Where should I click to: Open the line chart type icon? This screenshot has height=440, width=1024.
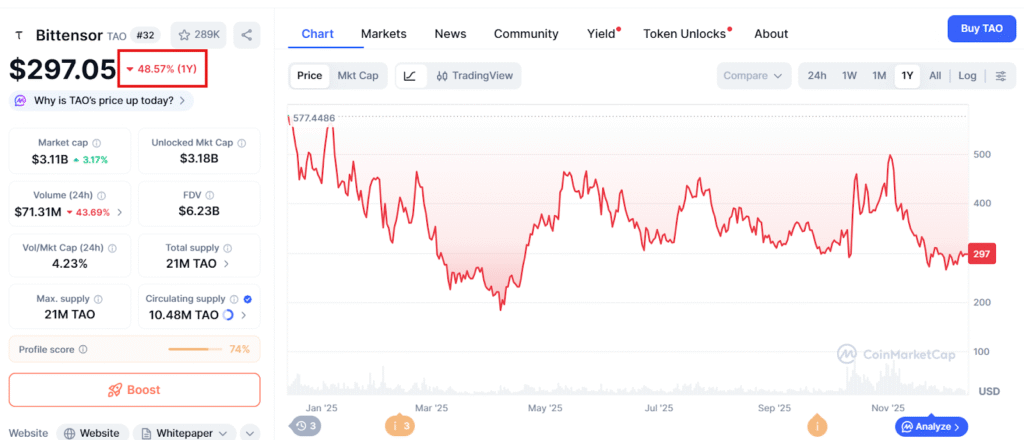pyautogui.click(x=410, y=76)
